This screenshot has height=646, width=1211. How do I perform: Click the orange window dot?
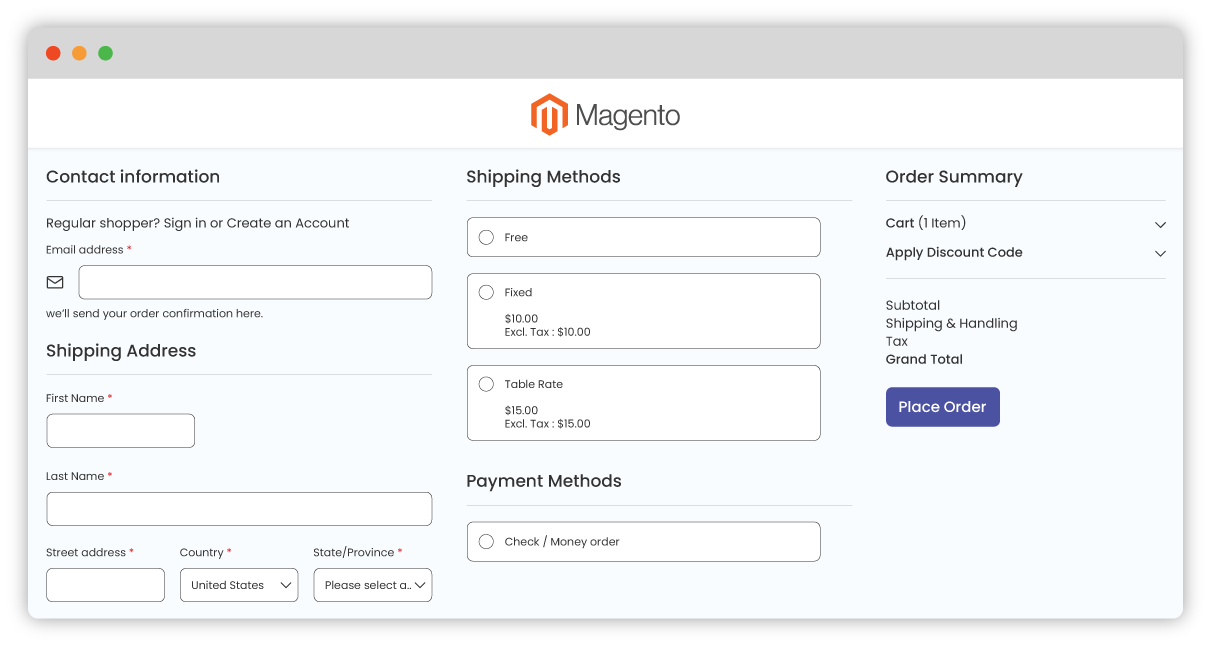[79, 53]
